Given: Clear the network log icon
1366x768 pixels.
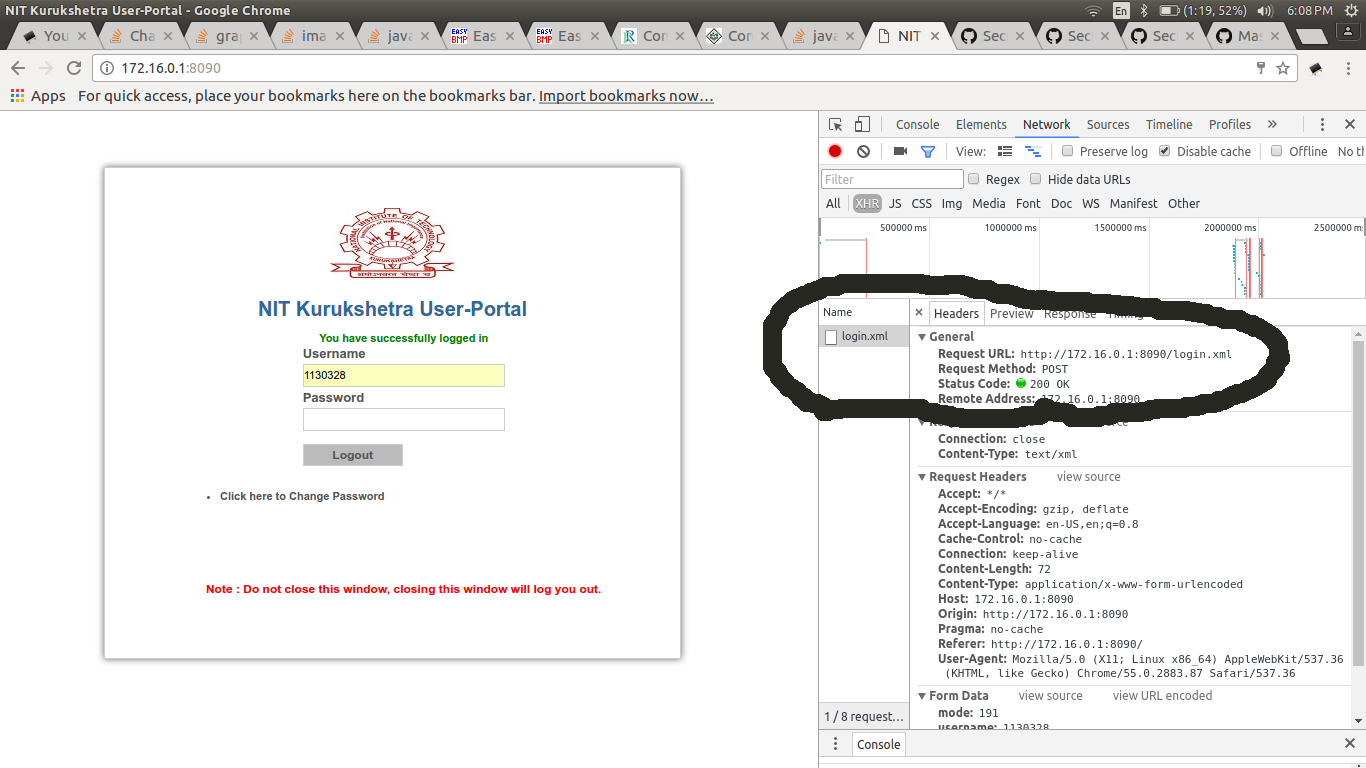Looking at the screenshot, I should coord(863,151).
